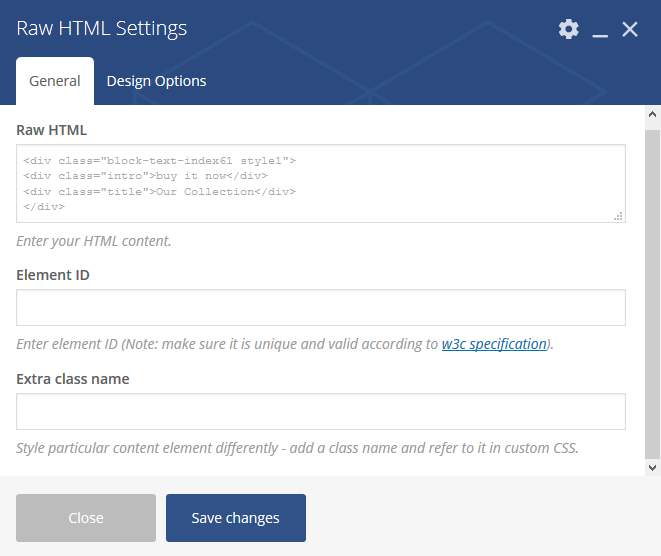Switch to the Design Options tab
The image size is (661, 556).
[156, 81]
